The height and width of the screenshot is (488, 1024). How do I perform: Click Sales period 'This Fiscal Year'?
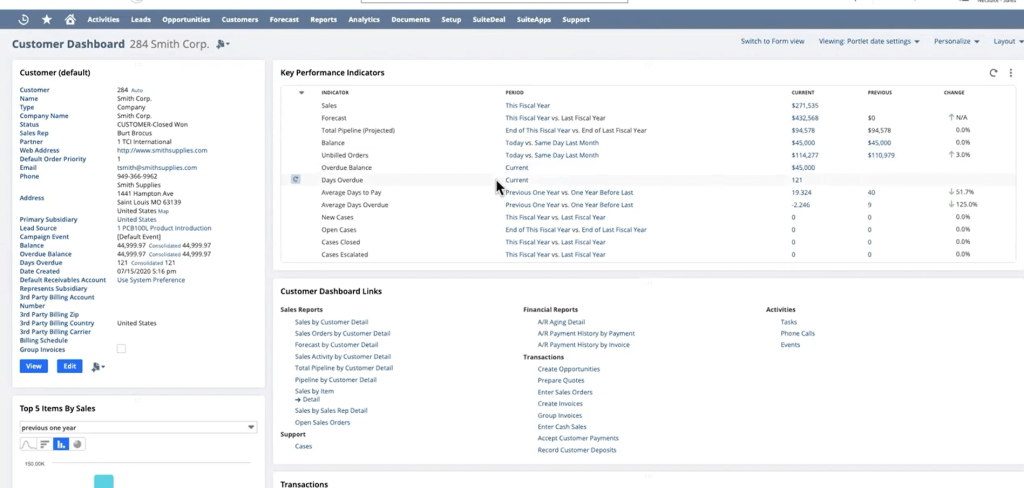click(x=528, y=105)
